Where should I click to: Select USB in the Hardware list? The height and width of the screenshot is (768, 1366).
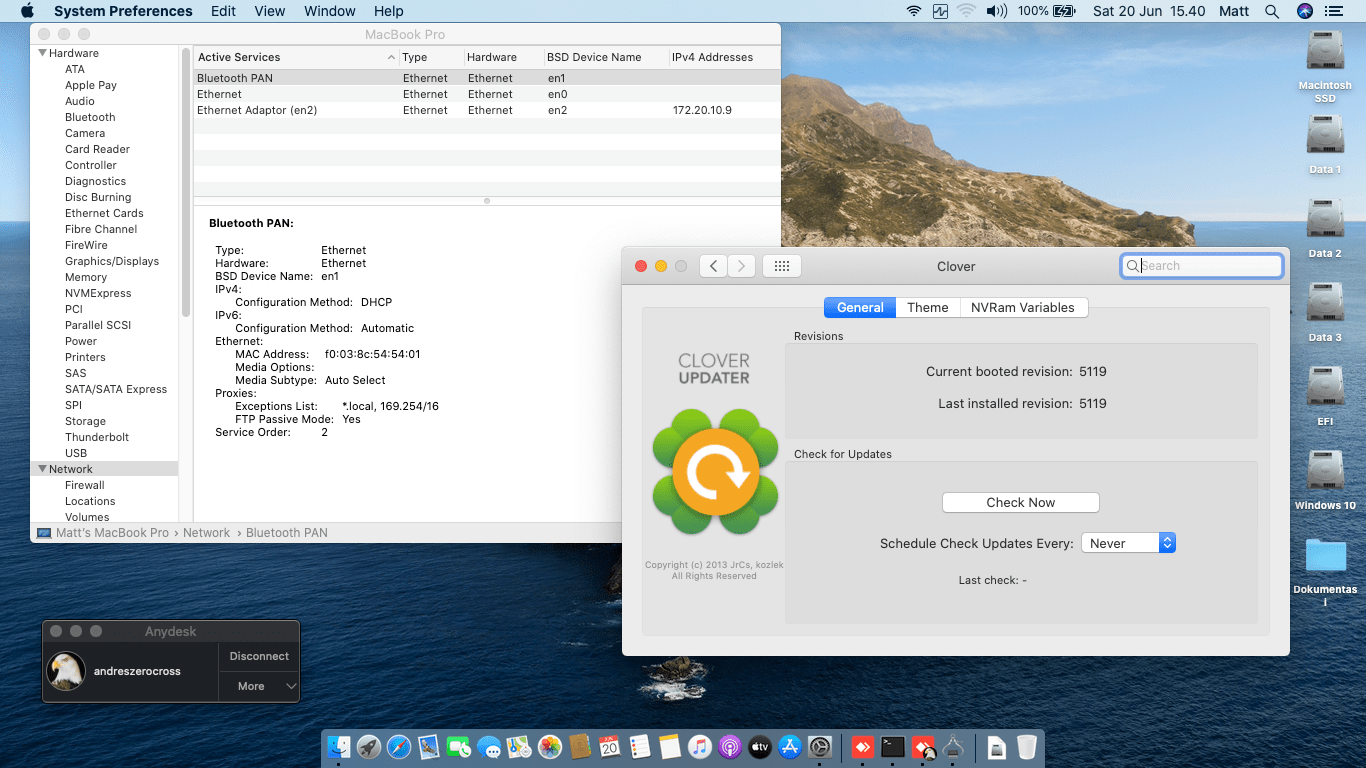tap(76, 453)
